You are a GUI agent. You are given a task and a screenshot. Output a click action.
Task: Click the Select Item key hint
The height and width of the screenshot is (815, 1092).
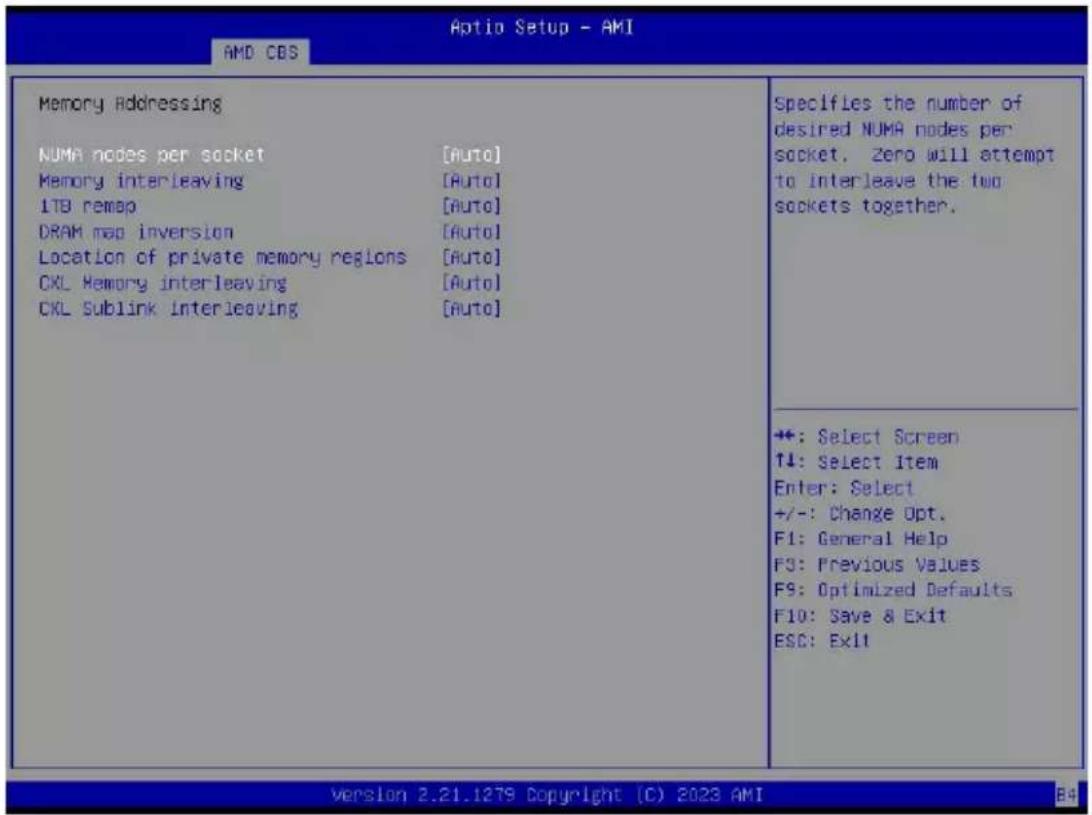(856, 462)
